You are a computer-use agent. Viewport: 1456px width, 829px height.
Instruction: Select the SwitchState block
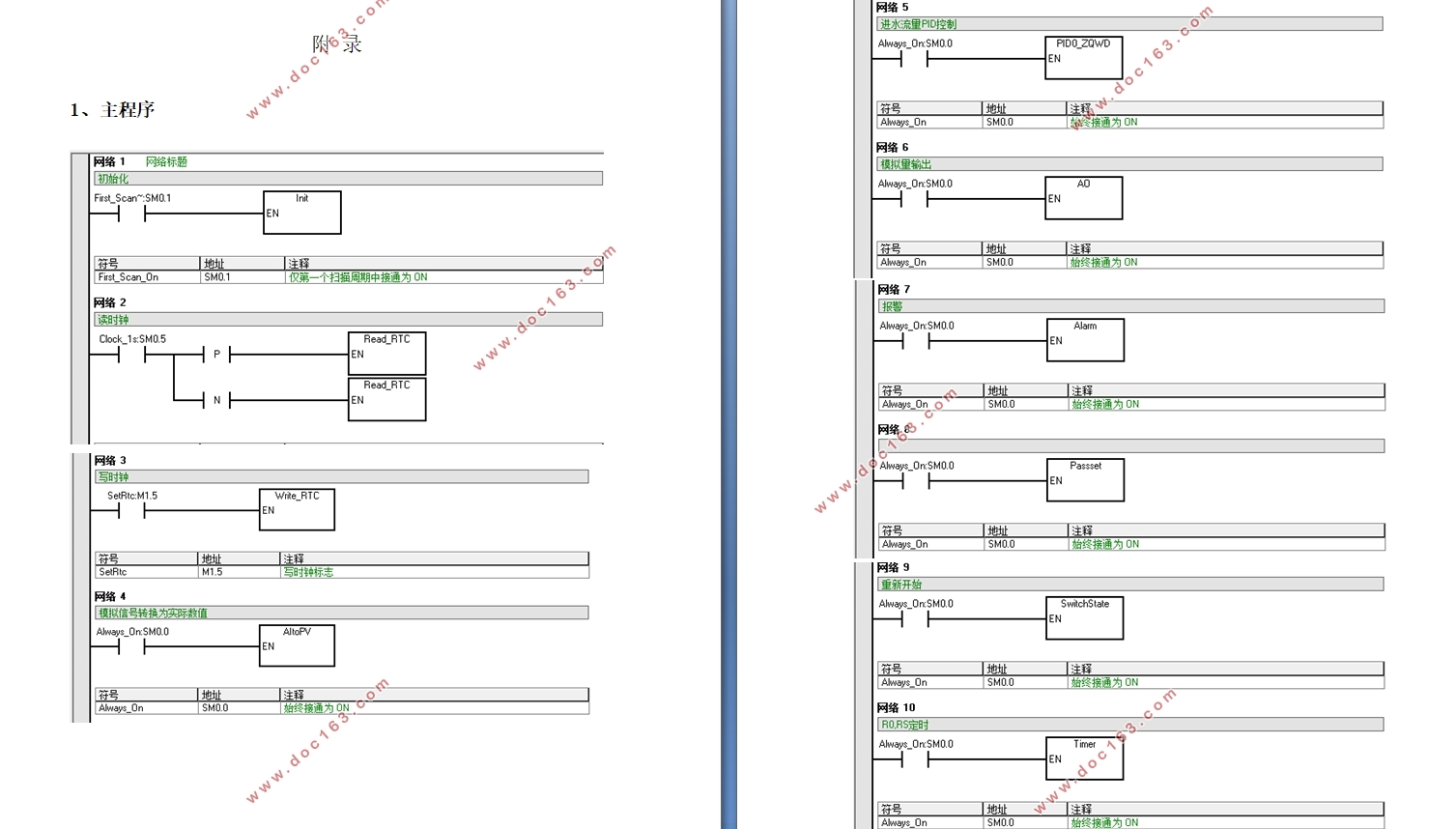click(1084, 618)
